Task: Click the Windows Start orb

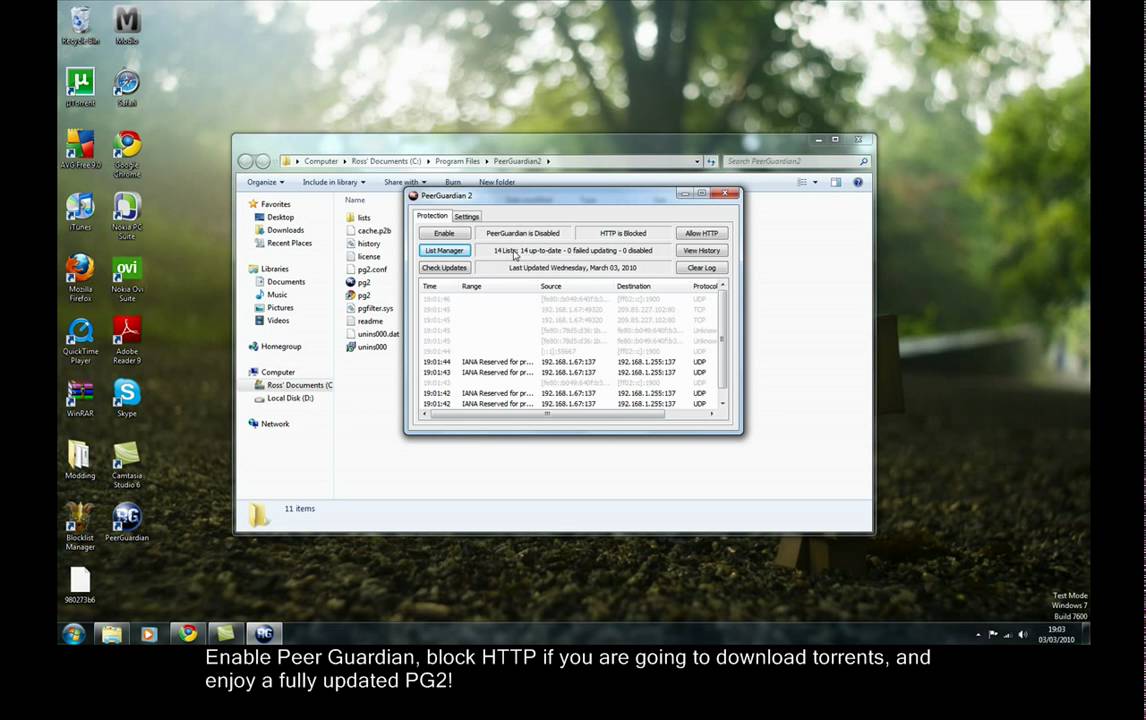Action: pos(73,634)
